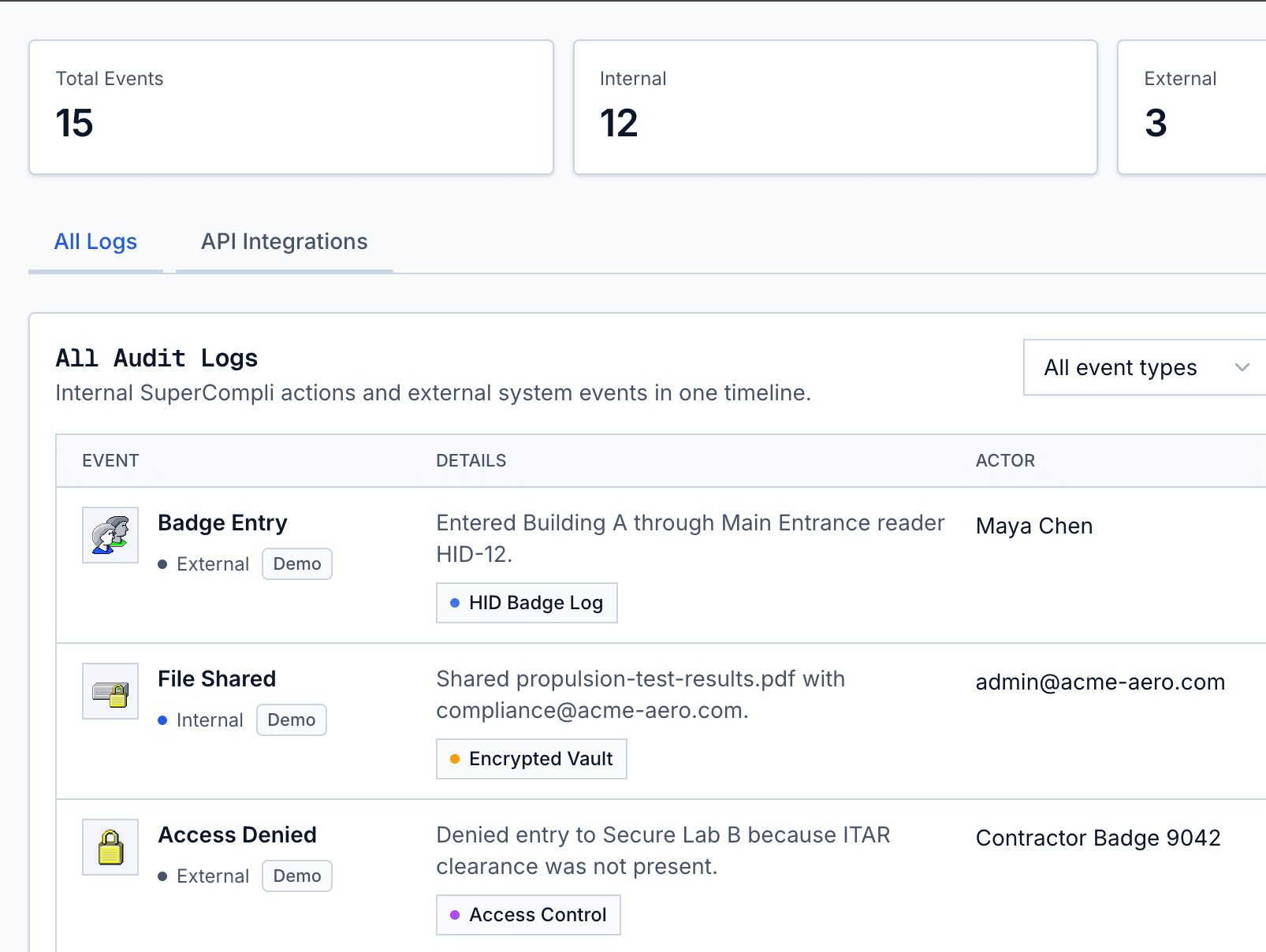Select the Internal events card
Image resolution: width=1266 pixels, height=952 pixels.
[836, 107]
